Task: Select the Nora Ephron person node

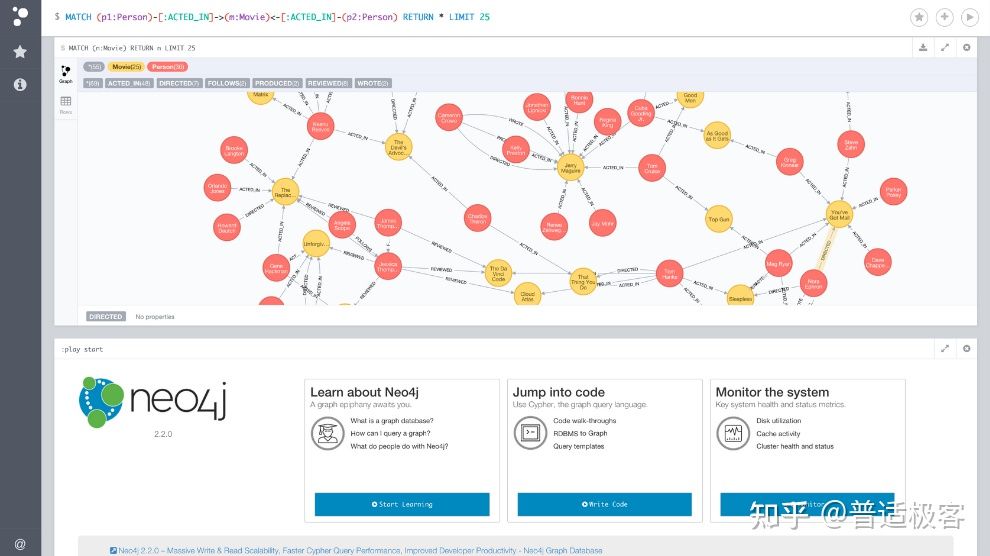Action: (813, 283)
